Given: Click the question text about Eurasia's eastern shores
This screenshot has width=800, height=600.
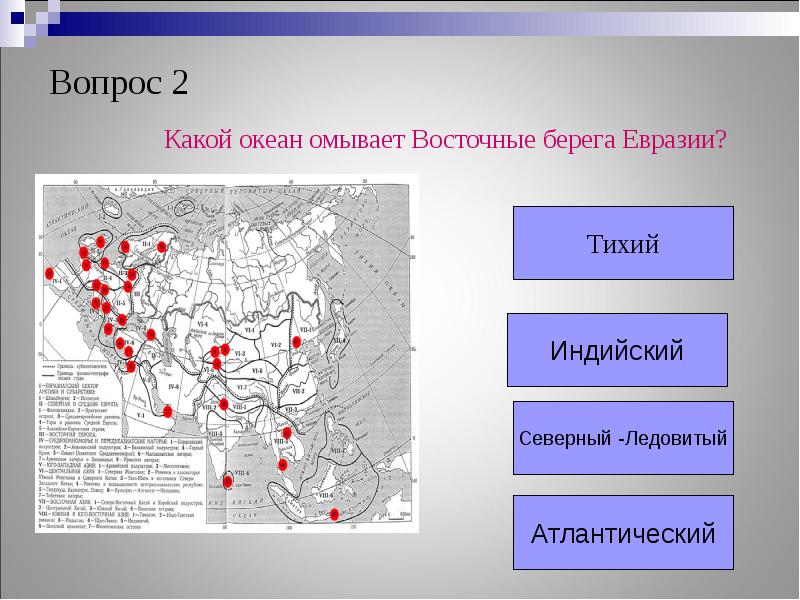Looking at the screenshot, I should click(444, 139).
